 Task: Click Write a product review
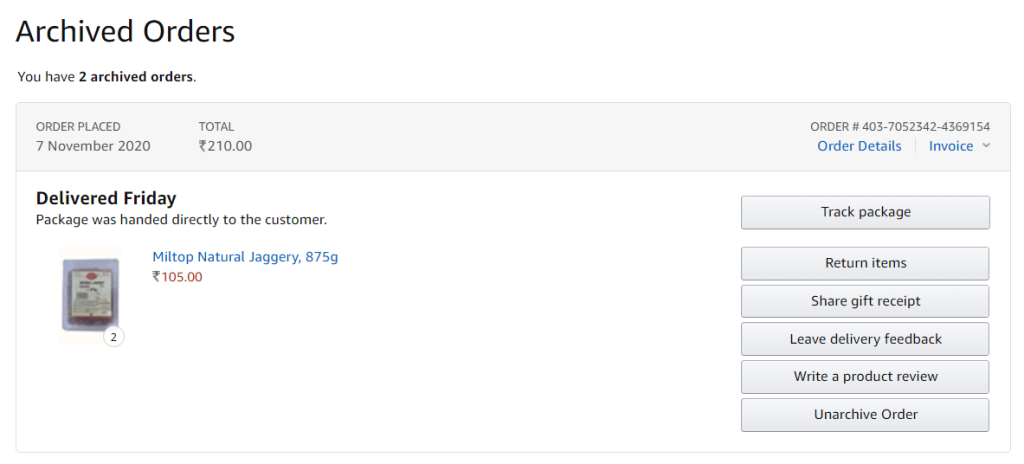865,377
